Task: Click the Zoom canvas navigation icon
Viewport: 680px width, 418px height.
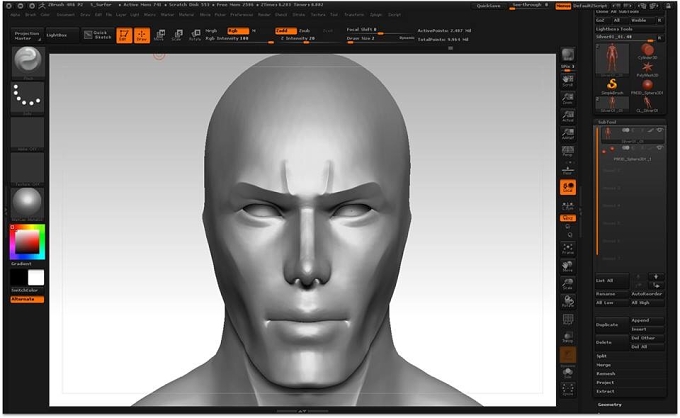Action: click(568, 98)
